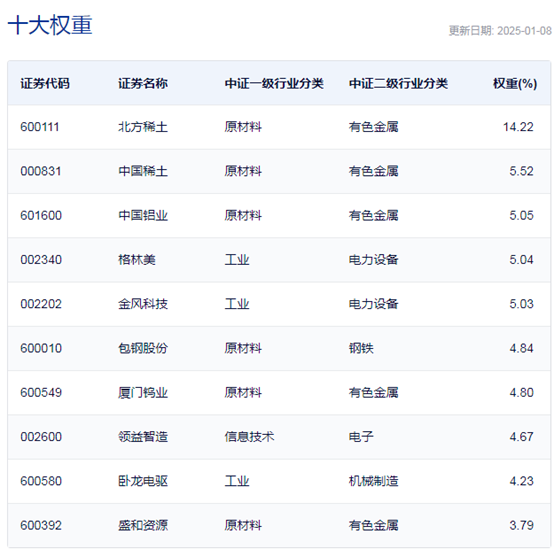Click the 十大权重 heading
Image resolution: width=554 pixels, height=557 pixels.
(50, 25)
